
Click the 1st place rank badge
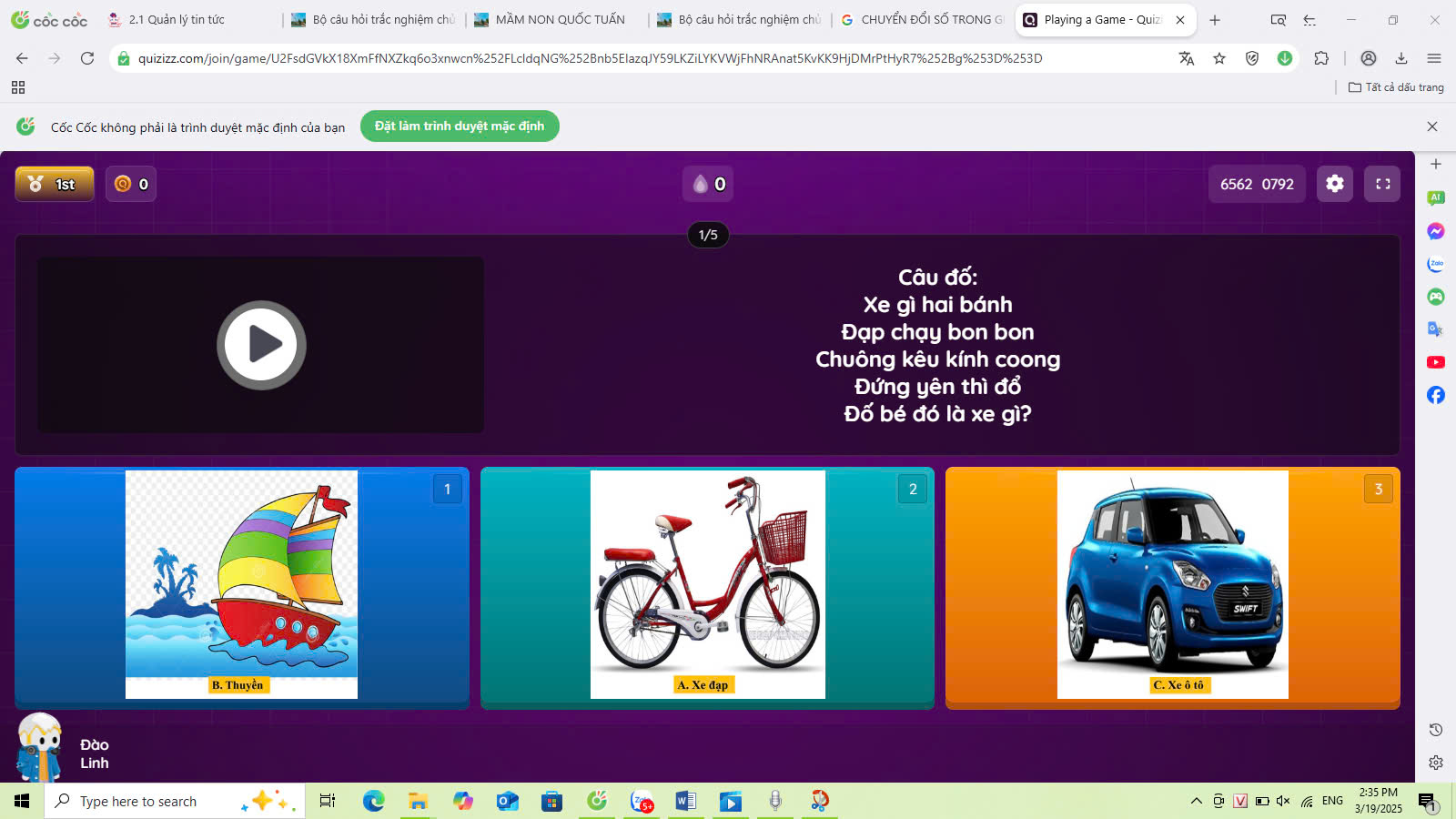point(55,184)
